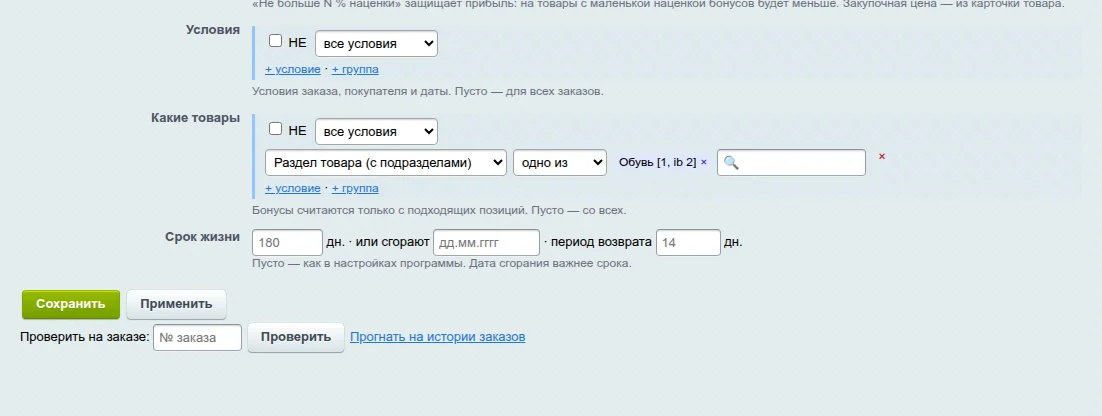Open the все условия dropdown in Какие товары
This screenshot has width=1102, height=416.
click(x=376, y=131)
